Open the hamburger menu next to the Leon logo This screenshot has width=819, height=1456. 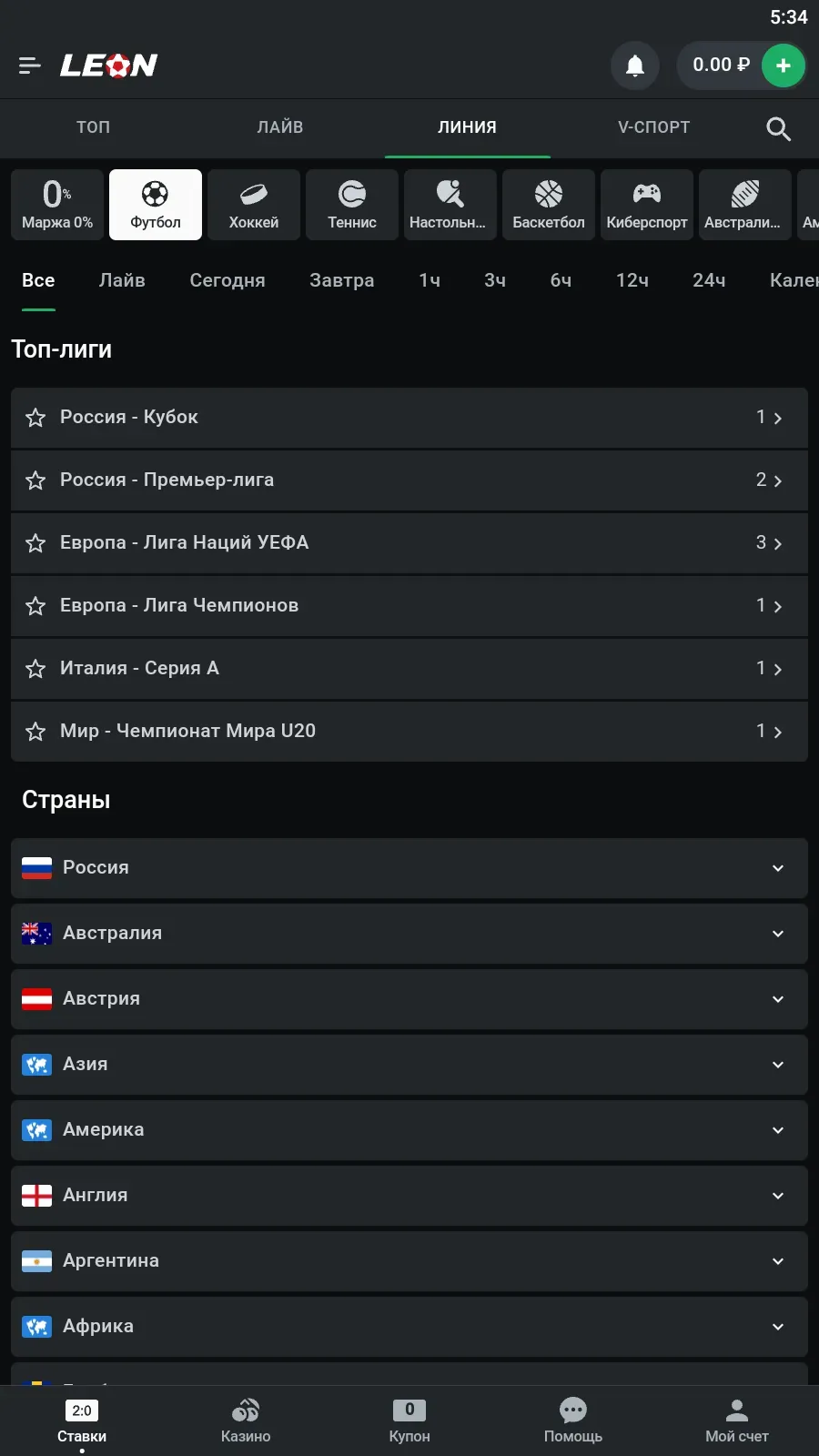pos(29,66)
